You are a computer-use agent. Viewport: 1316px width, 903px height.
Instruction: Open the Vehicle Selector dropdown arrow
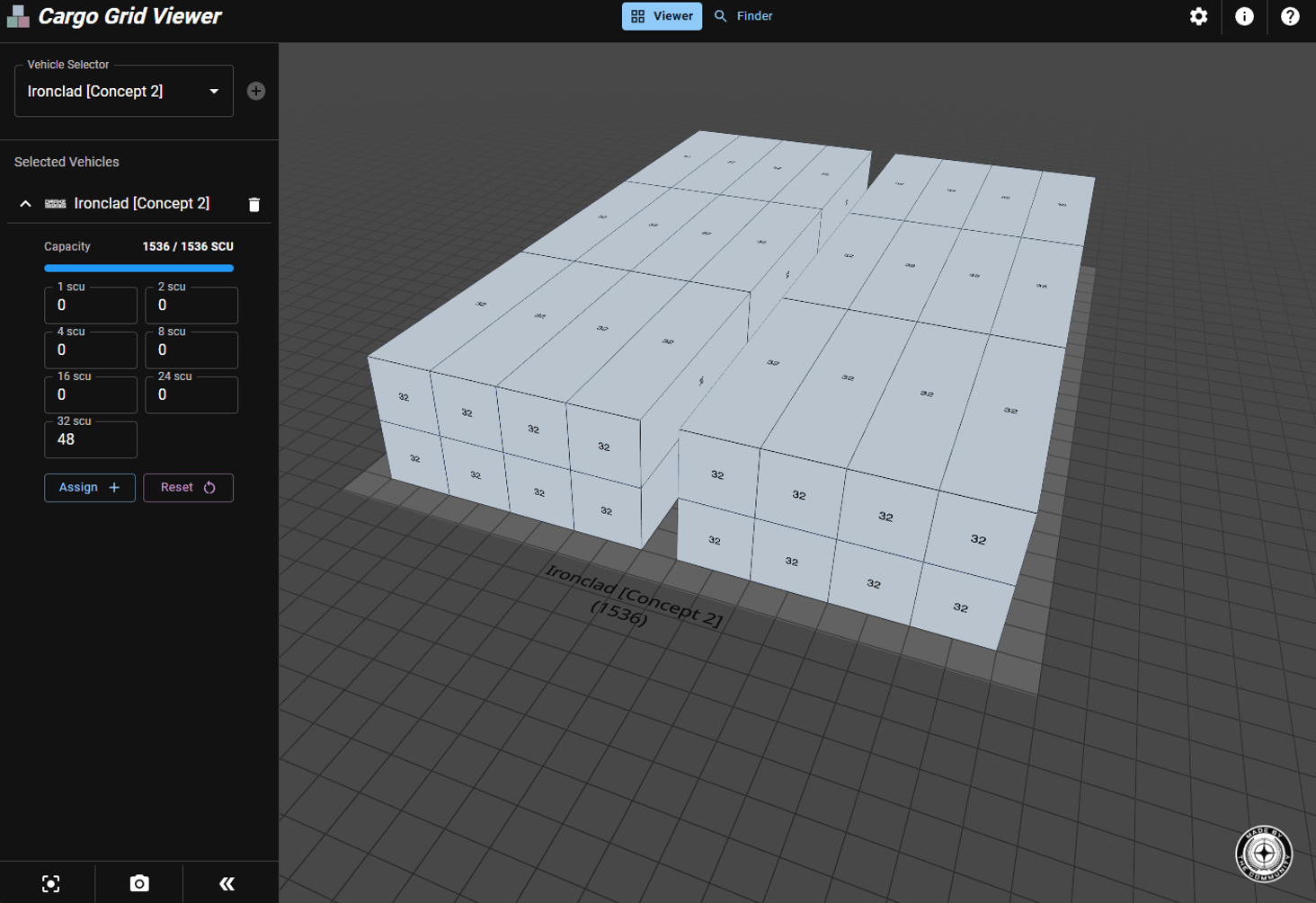pos(214,92)
